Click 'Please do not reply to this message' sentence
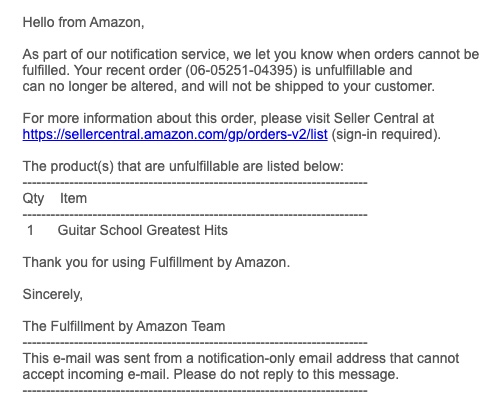Screen dimensions: 503x409 286,374
